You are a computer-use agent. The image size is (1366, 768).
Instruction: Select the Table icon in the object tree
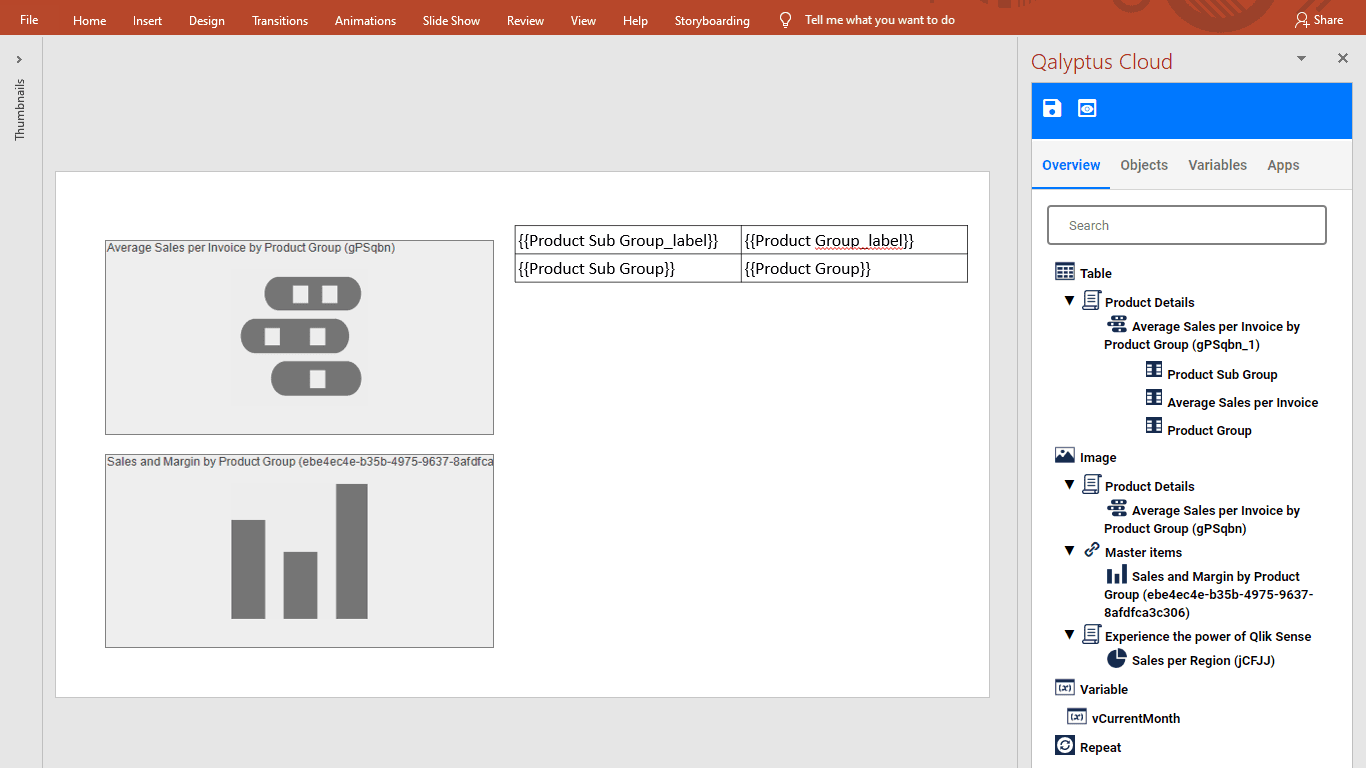click(x=1063, y=271)
